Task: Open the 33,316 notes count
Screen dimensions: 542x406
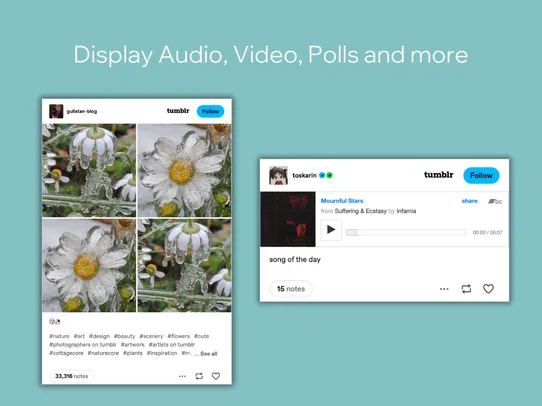Action: (72, 376)
